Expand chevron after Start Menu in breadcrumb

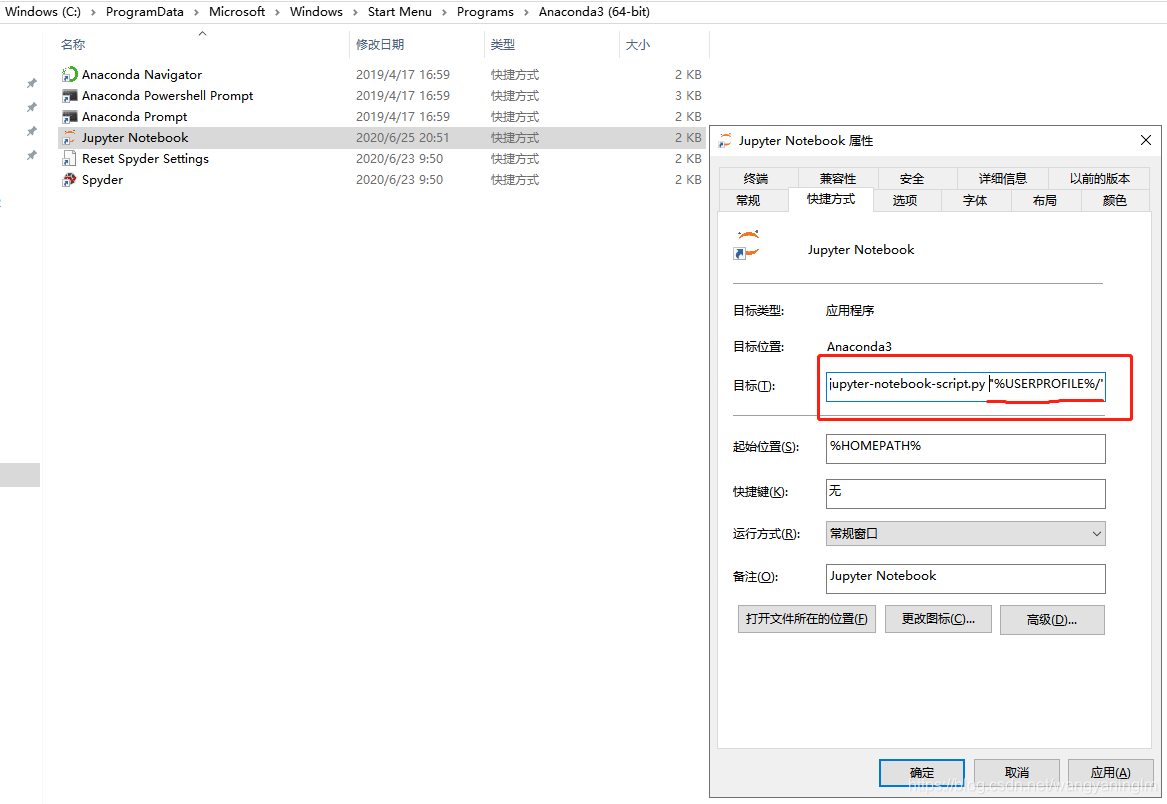[x=444, y=13]
